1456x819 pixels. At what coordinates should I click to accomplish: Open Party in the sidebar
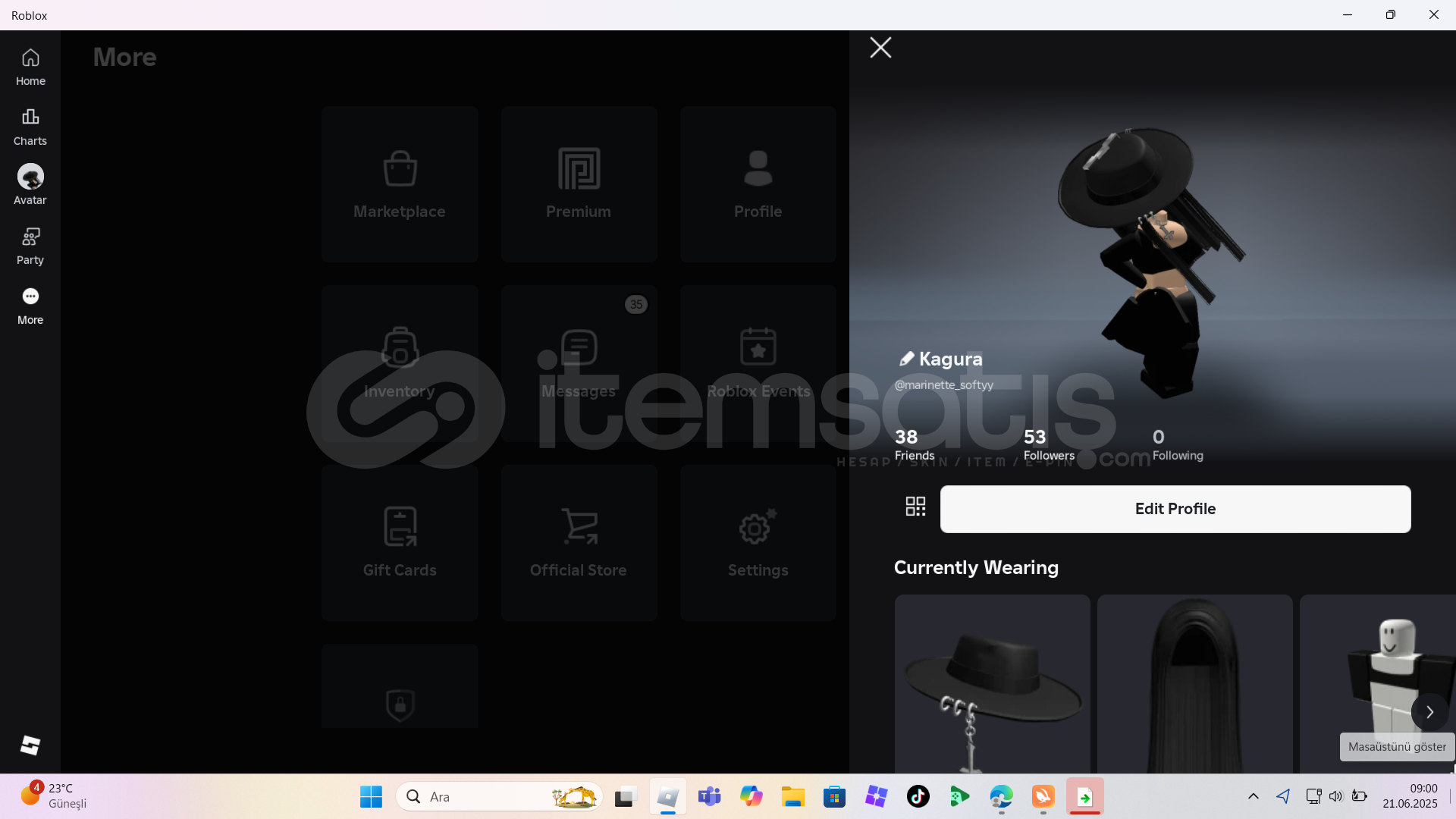tap(30, 246)
